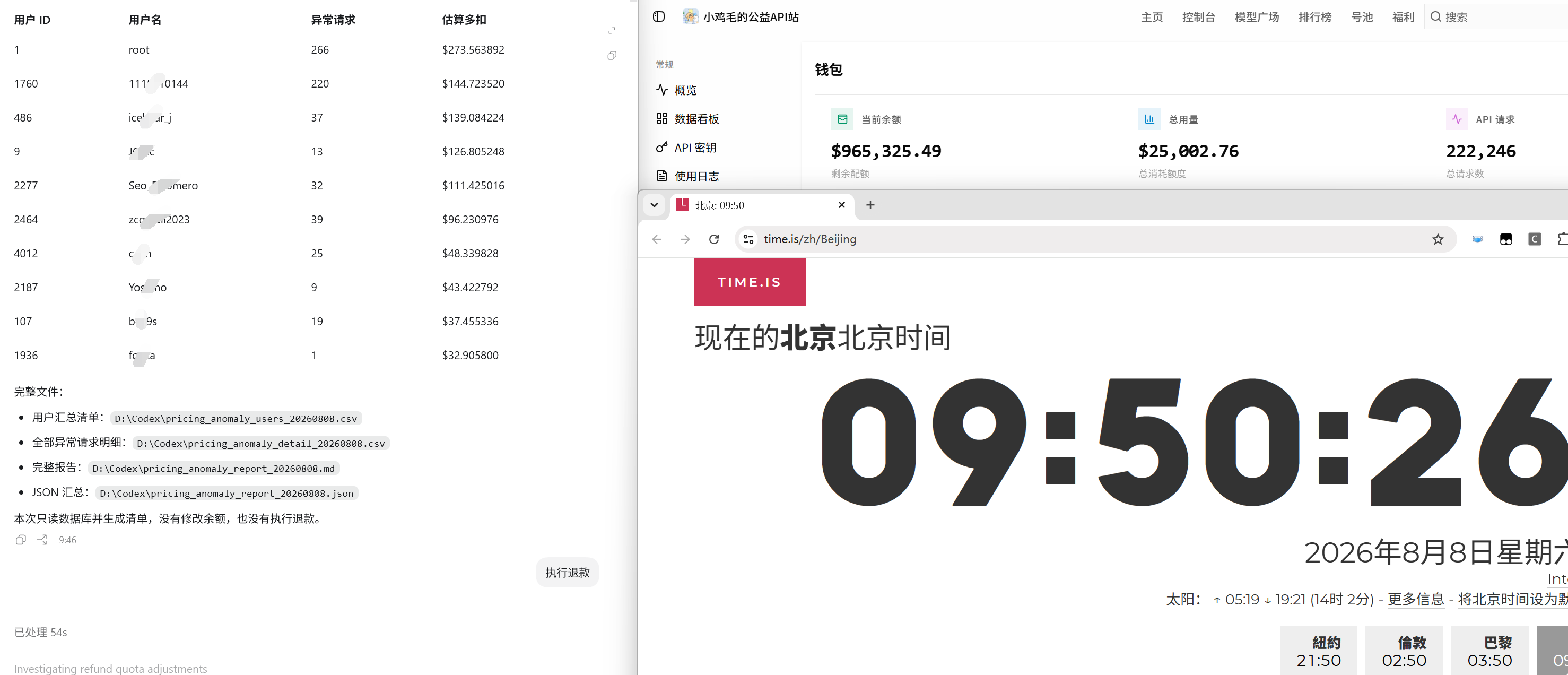The image size is (1568, 675).
Task: Click the pricing_anomaly_report_20260808.md file path
Action: (214, 469)
